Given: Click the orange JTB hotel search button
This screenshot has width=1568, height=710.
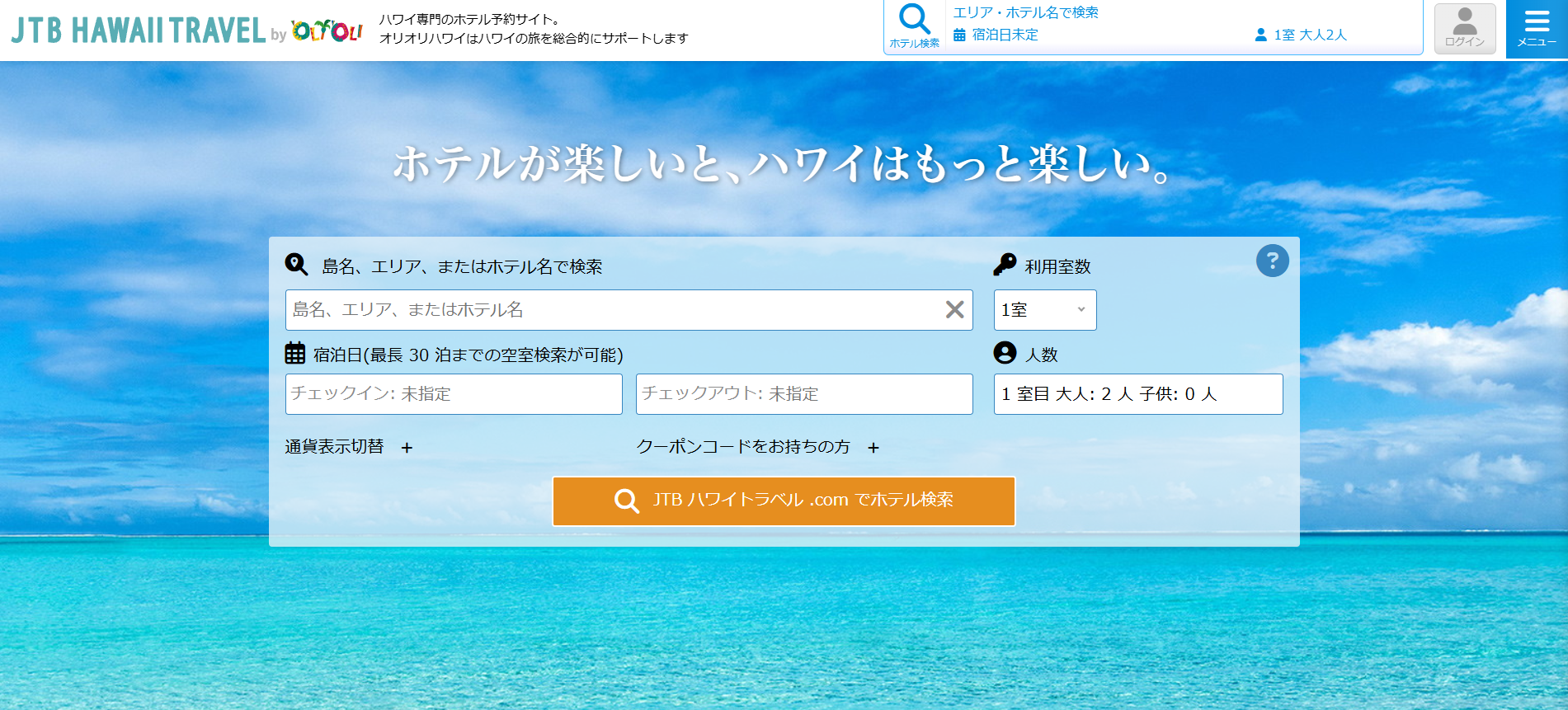Looking at the screenshot, I should [x=784, y=501].
